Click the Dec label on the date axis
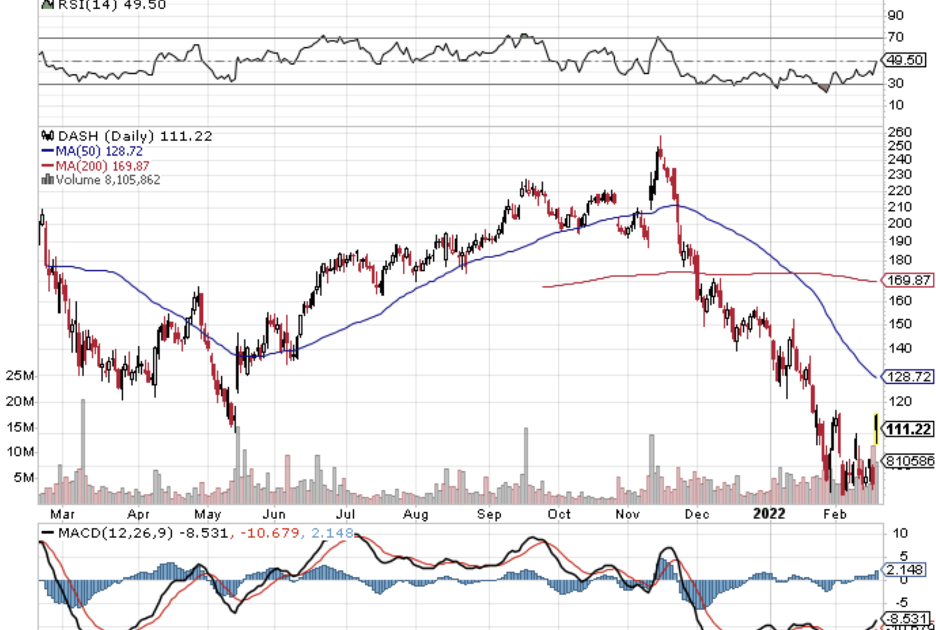Image resolution: width=936 pixels, height=630 pixels. 696,514
